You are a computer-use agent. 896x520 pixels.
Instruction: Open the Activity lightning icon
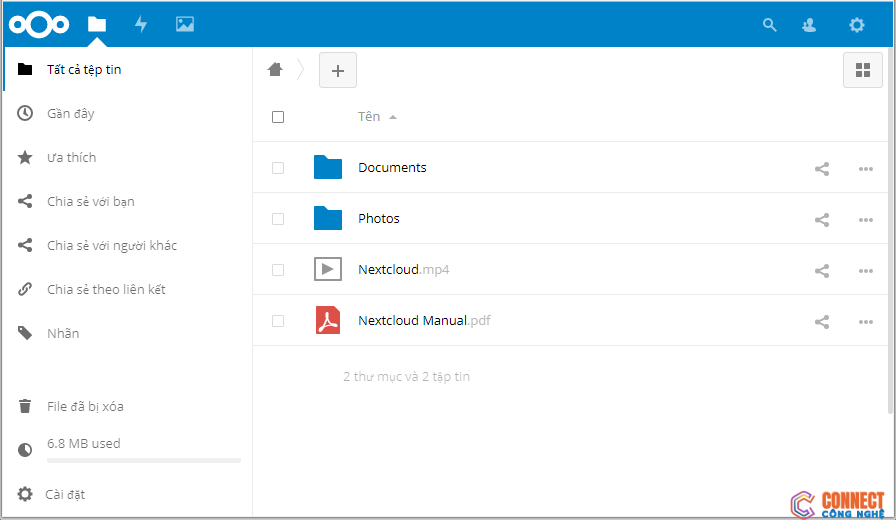click(x=141, y=24)
